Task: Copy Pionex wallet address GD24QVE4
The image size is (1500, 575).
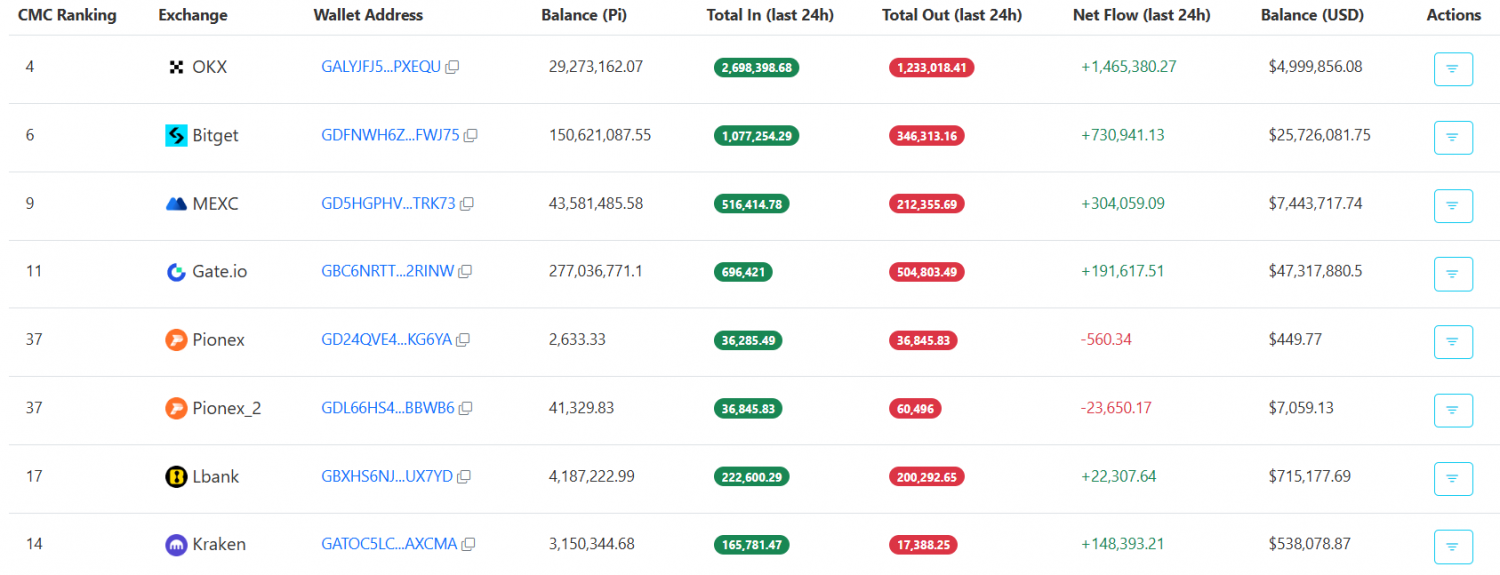Action: pyautogui.click(x=463, y=340)
